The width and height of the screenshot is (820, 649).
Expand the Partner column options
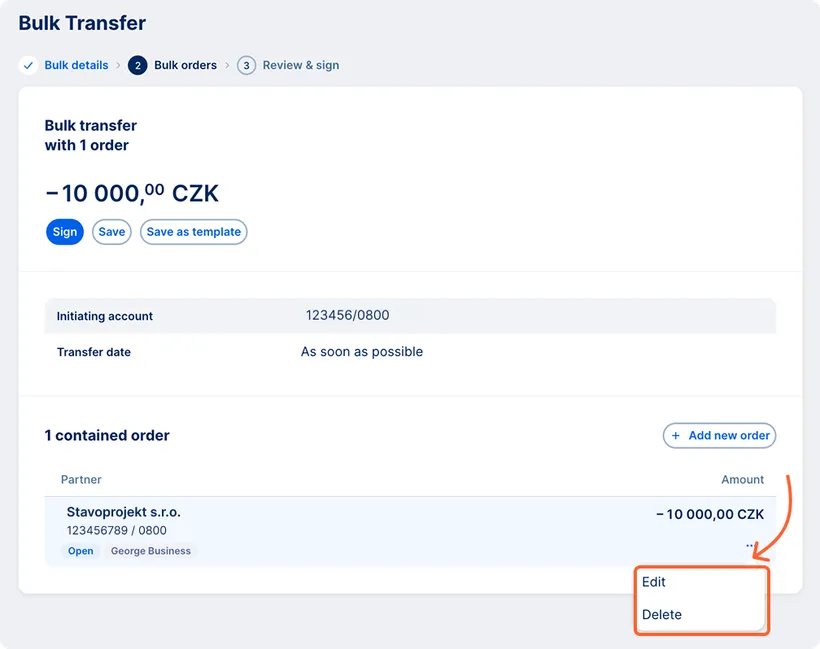(81, 479)
